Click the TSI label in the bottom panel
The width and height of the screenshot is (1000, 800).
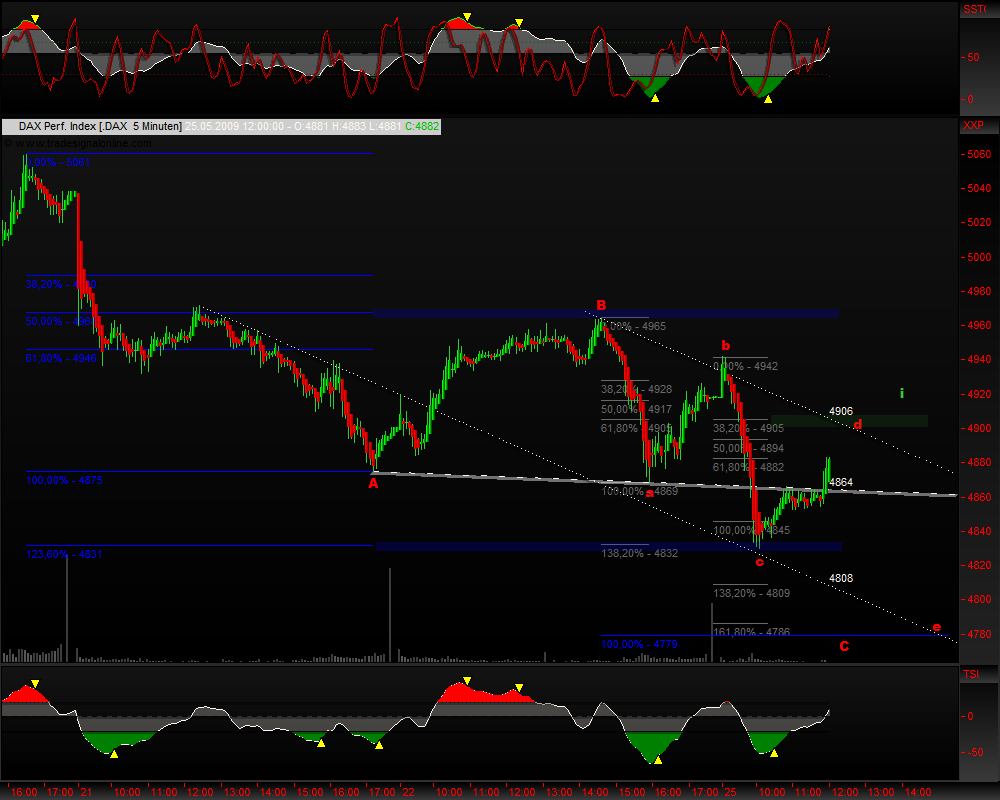[x=970, y=674]
